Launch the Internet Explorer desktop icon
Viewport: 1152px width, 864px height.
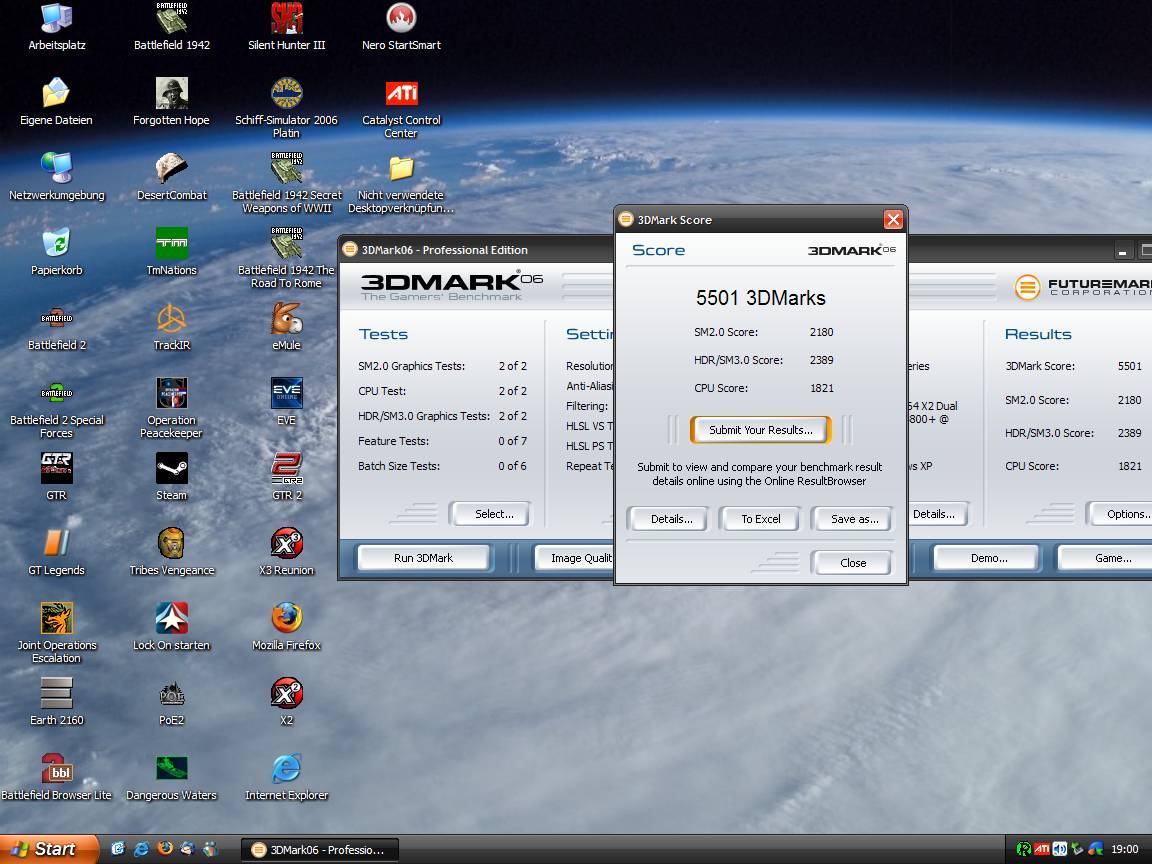tap(287, 777)
